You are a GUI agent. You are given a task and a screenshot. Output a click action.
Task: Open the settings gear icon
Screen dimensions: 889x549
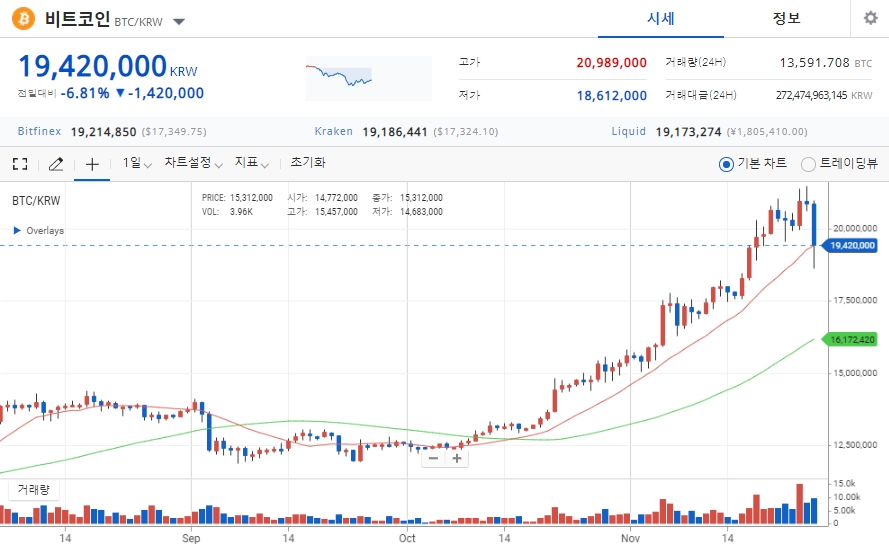point(870,18)
